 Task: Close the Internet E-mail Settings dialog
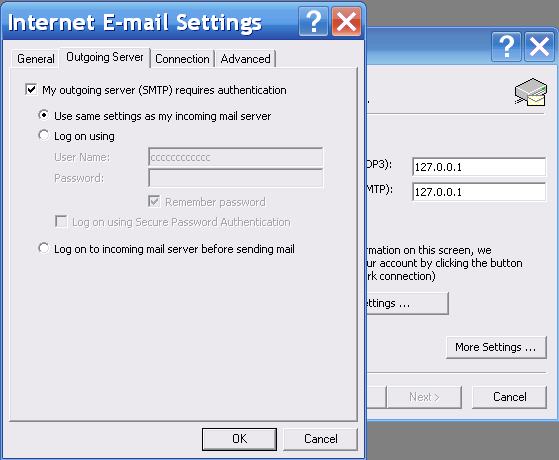pyautogui.click(x=346, y=22)
